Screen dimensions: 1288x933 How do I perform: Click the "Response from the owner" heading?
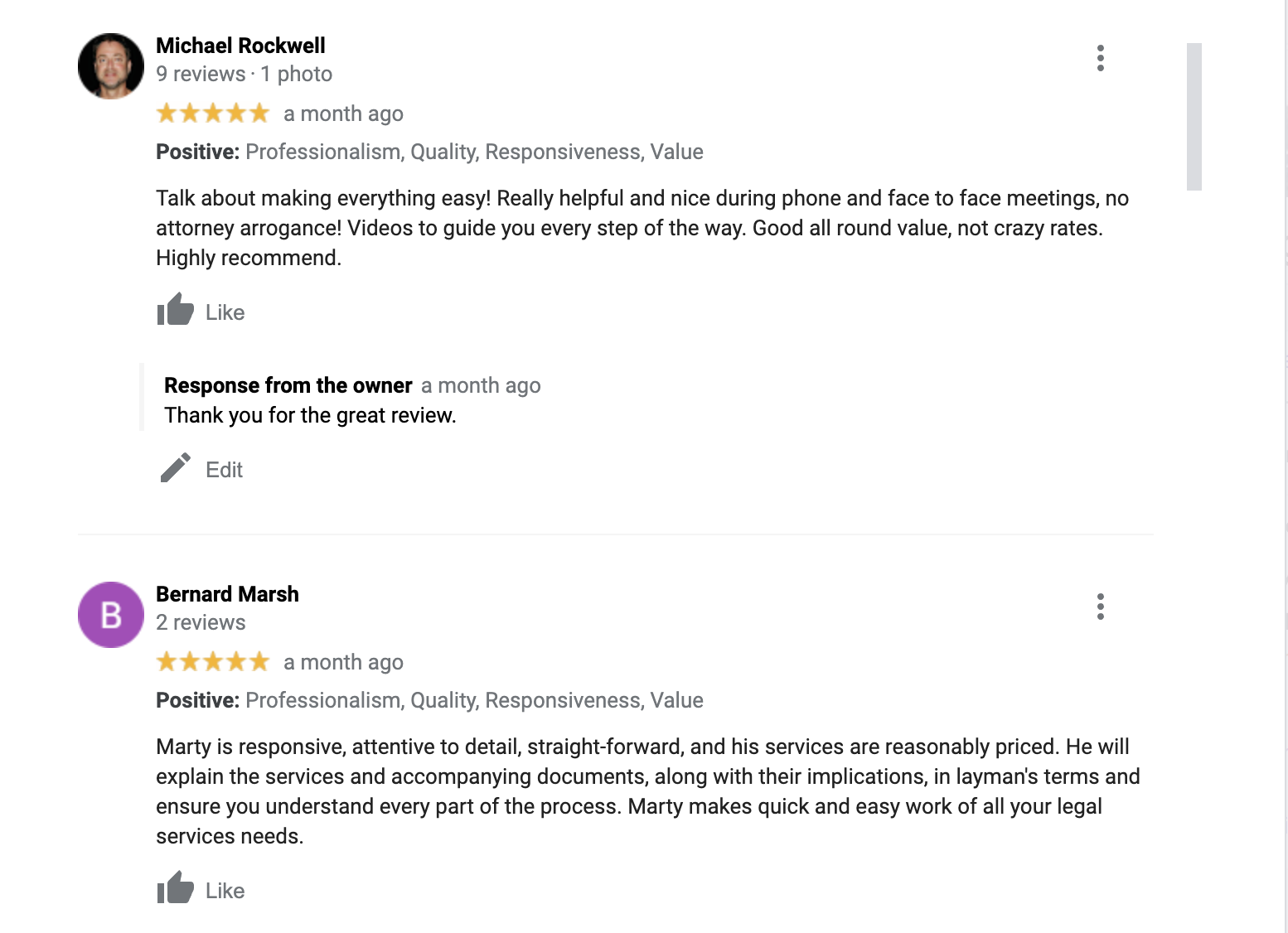tap(288, 385)
